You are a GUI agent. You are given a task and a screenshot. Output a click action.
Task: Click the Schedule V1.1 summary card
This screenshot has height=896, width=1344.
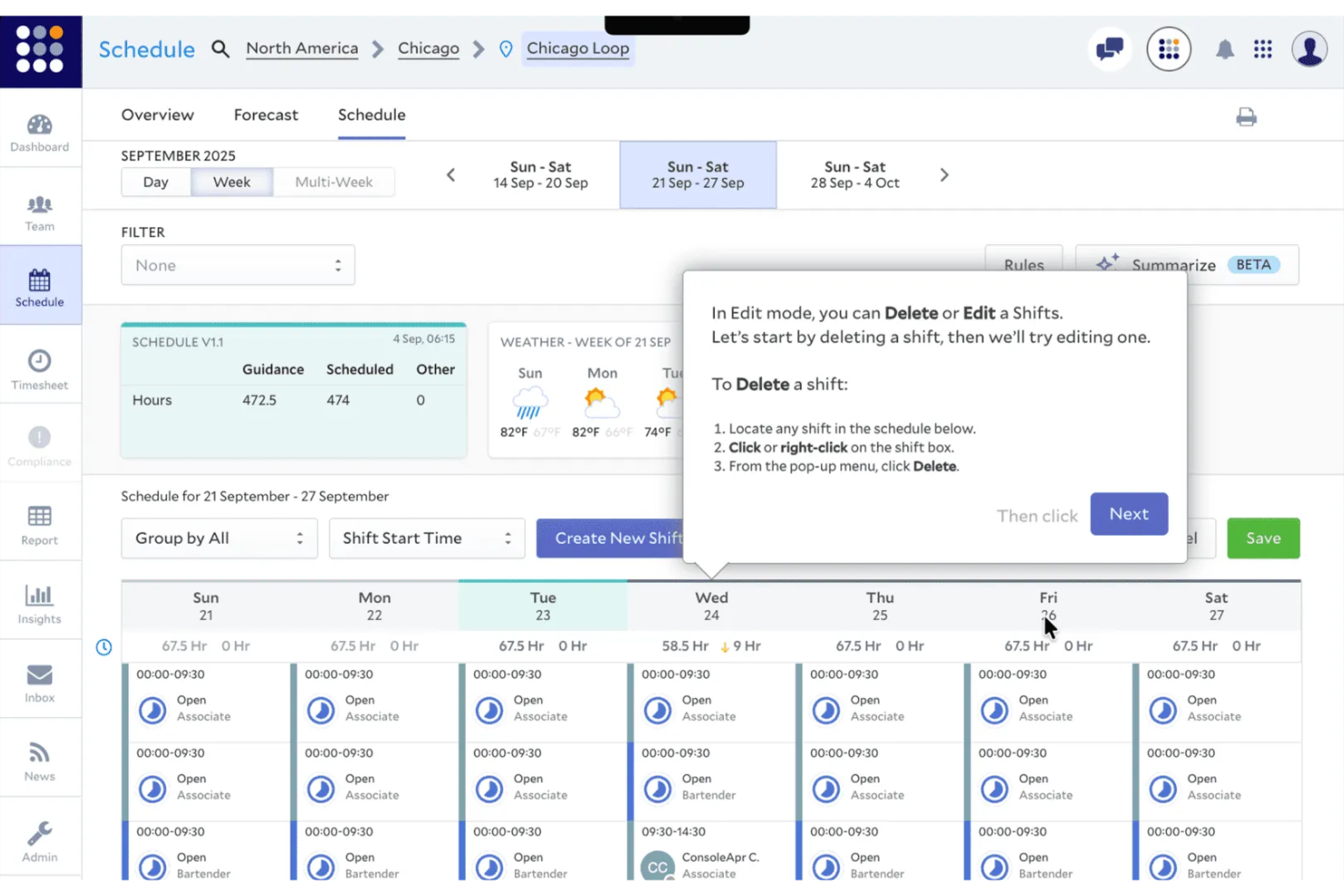[293, 390]
